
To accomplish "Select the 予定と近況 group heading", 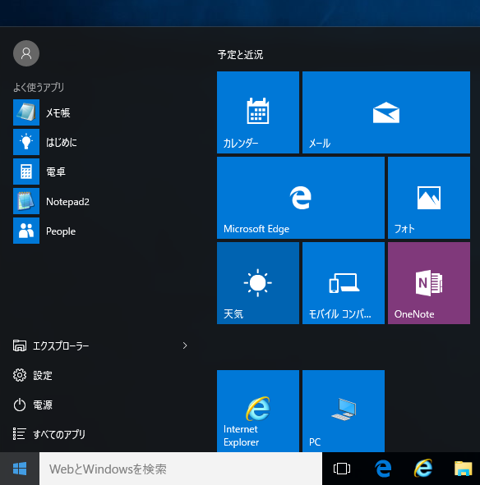I will pyautogui.click(x=240, y=54).
